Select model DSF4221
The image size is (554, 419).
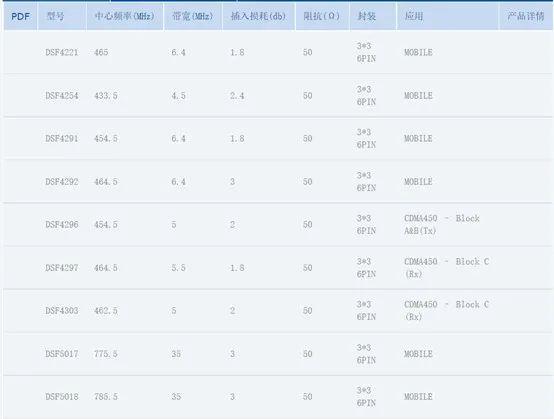click(x=62, y=53)
